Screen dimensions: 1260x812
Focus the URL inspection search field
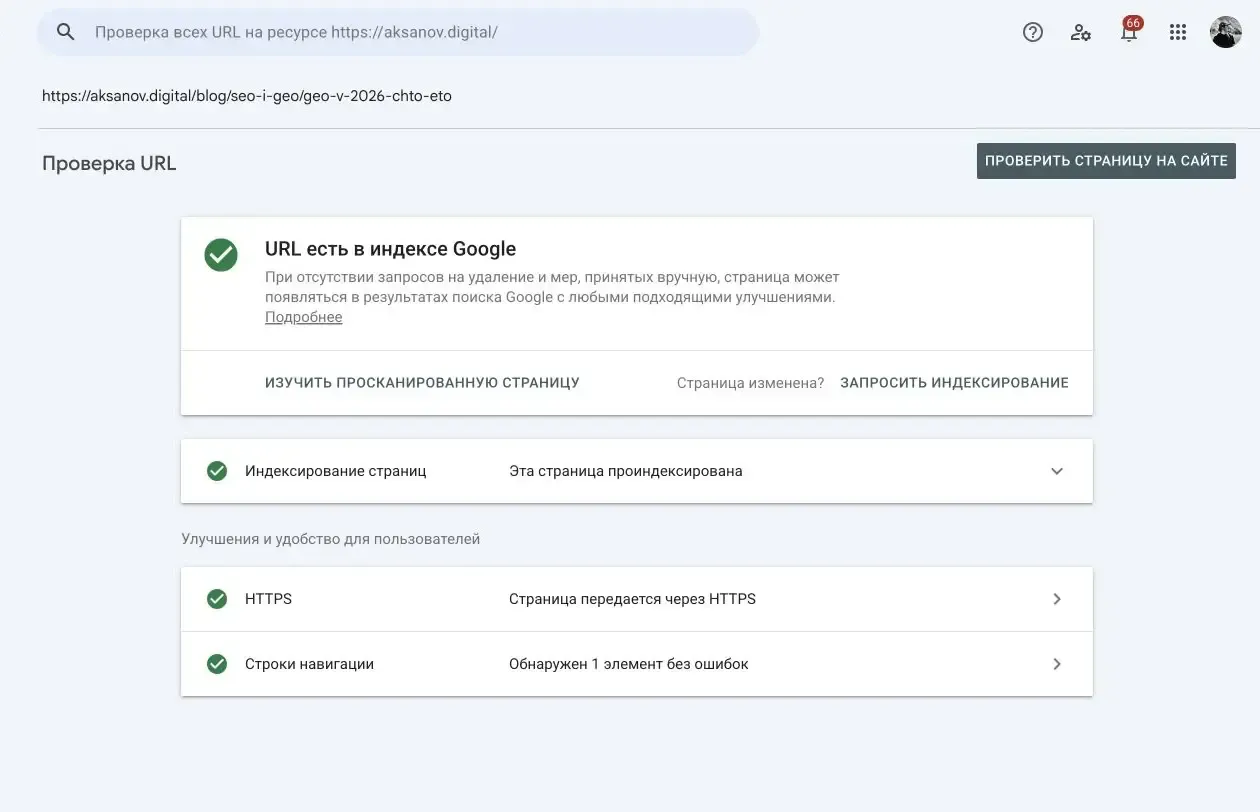coord(398,32)
